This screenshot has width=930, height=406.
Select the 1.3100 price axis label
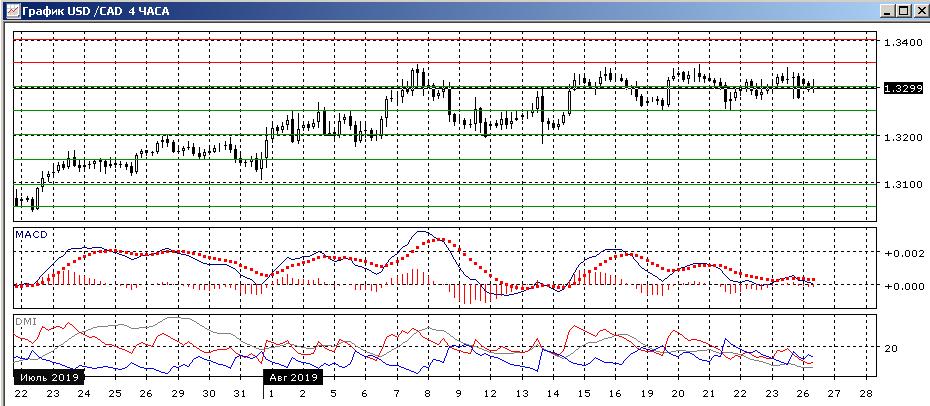[901, 184]
